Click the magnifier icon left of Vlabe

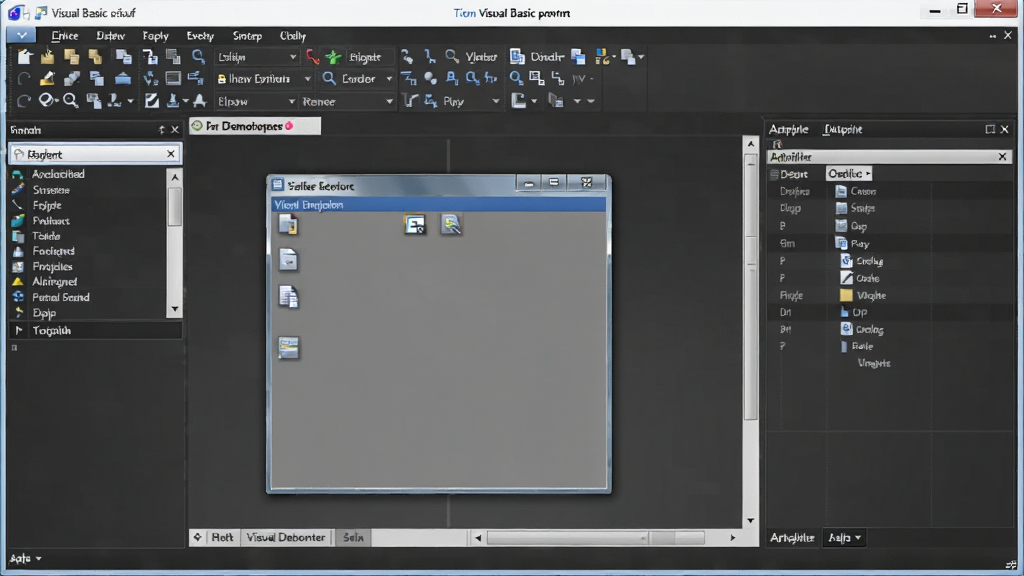point(452,57)
